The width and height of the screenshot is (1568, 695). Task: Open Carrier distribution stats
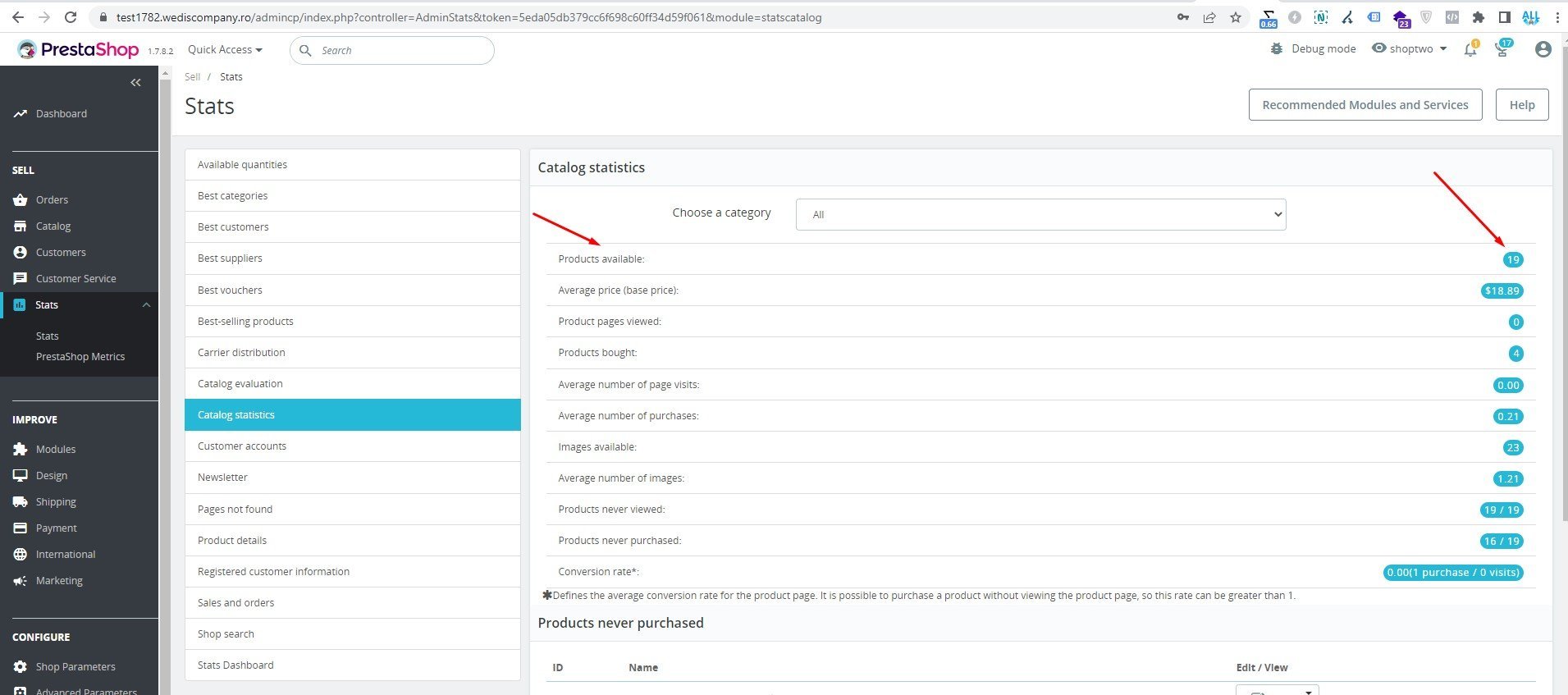click(353, 353)
